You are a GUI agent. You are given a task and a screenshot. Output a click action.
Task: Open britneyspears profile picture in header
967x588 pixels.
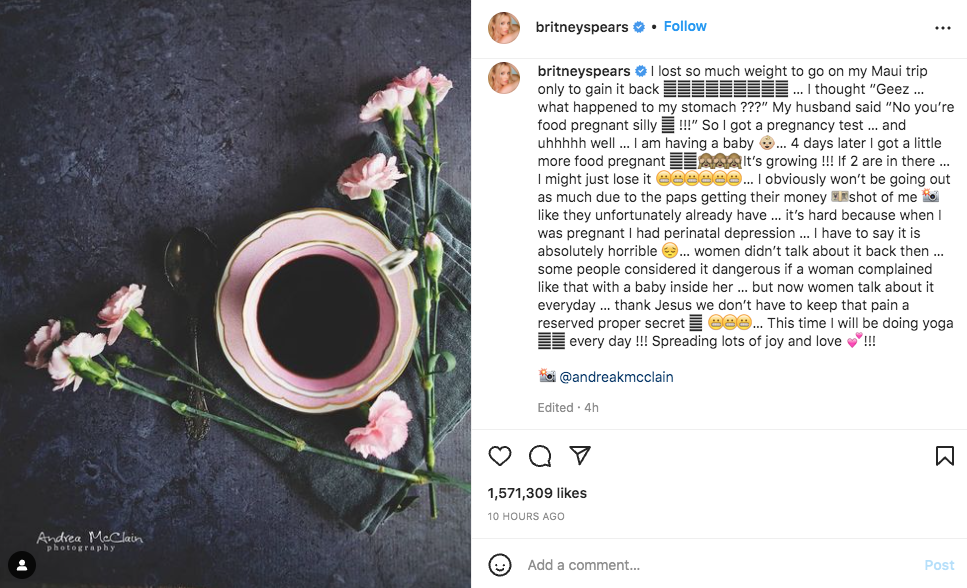click(x=504, y=28)
